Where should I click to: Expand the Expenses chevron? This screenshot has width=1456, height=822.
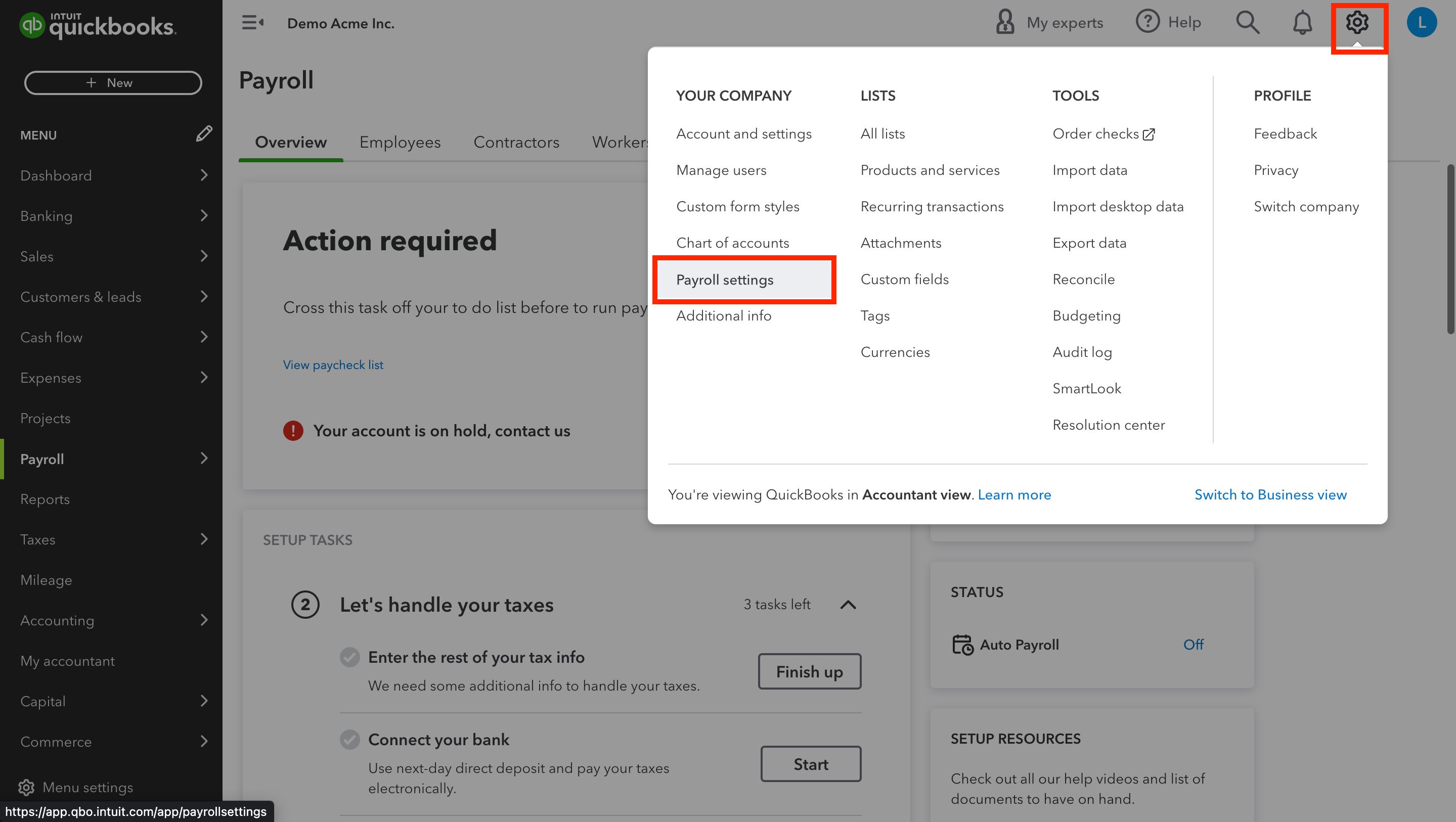[204, 378]
